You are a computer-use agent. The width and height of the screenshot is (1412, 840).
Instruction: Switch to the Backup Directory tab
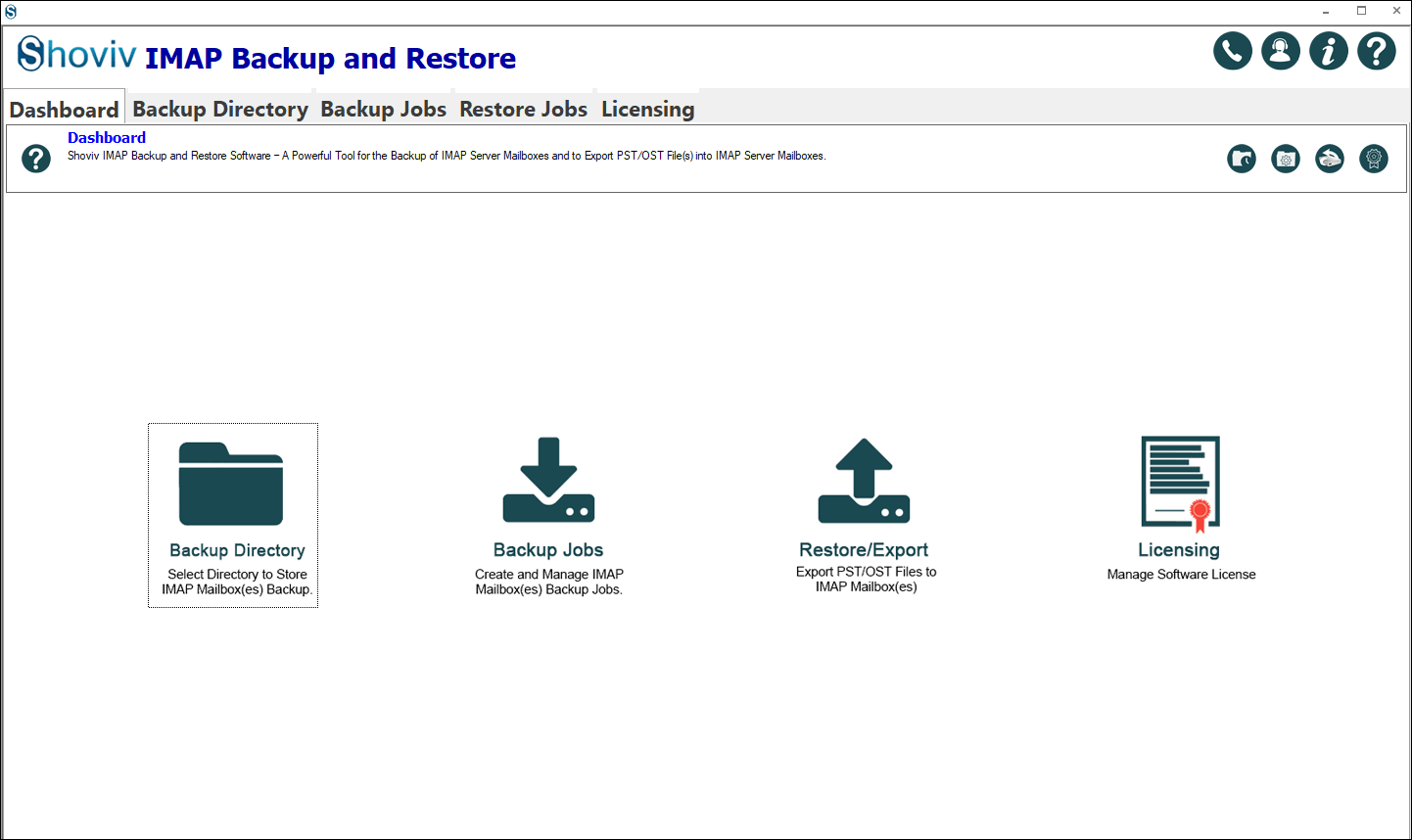pyautogui.click(x=220, y=109)
